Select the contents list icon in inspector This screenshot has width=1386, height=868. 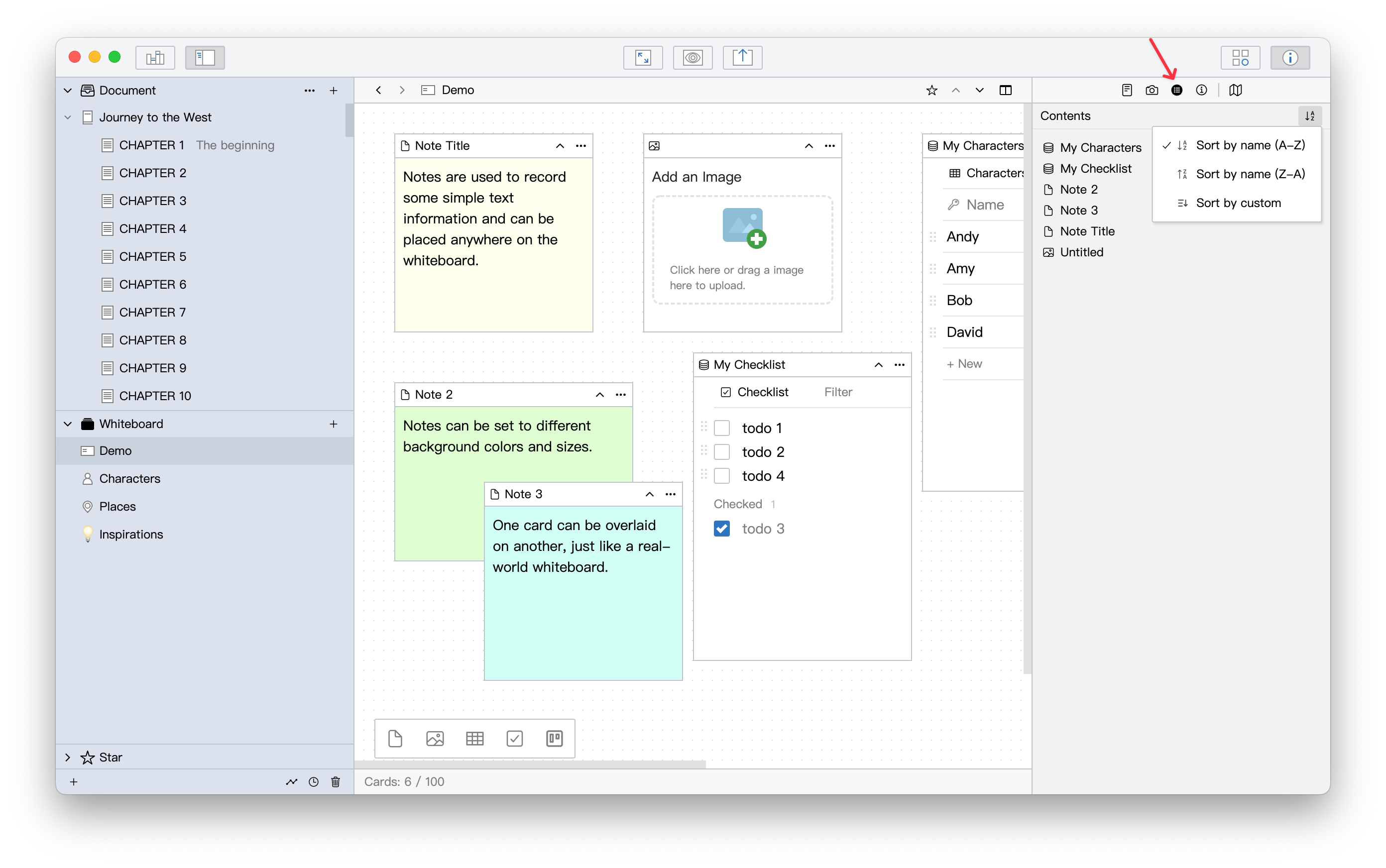tap(1176, 90)
